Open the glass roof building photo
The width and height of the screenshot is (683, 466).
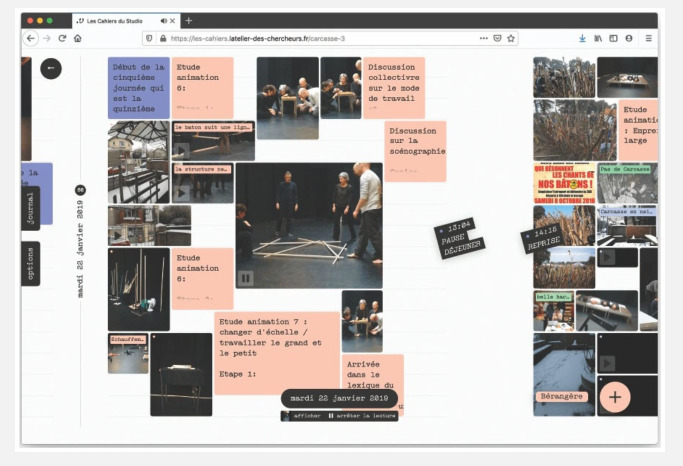[x=139, y=162]
